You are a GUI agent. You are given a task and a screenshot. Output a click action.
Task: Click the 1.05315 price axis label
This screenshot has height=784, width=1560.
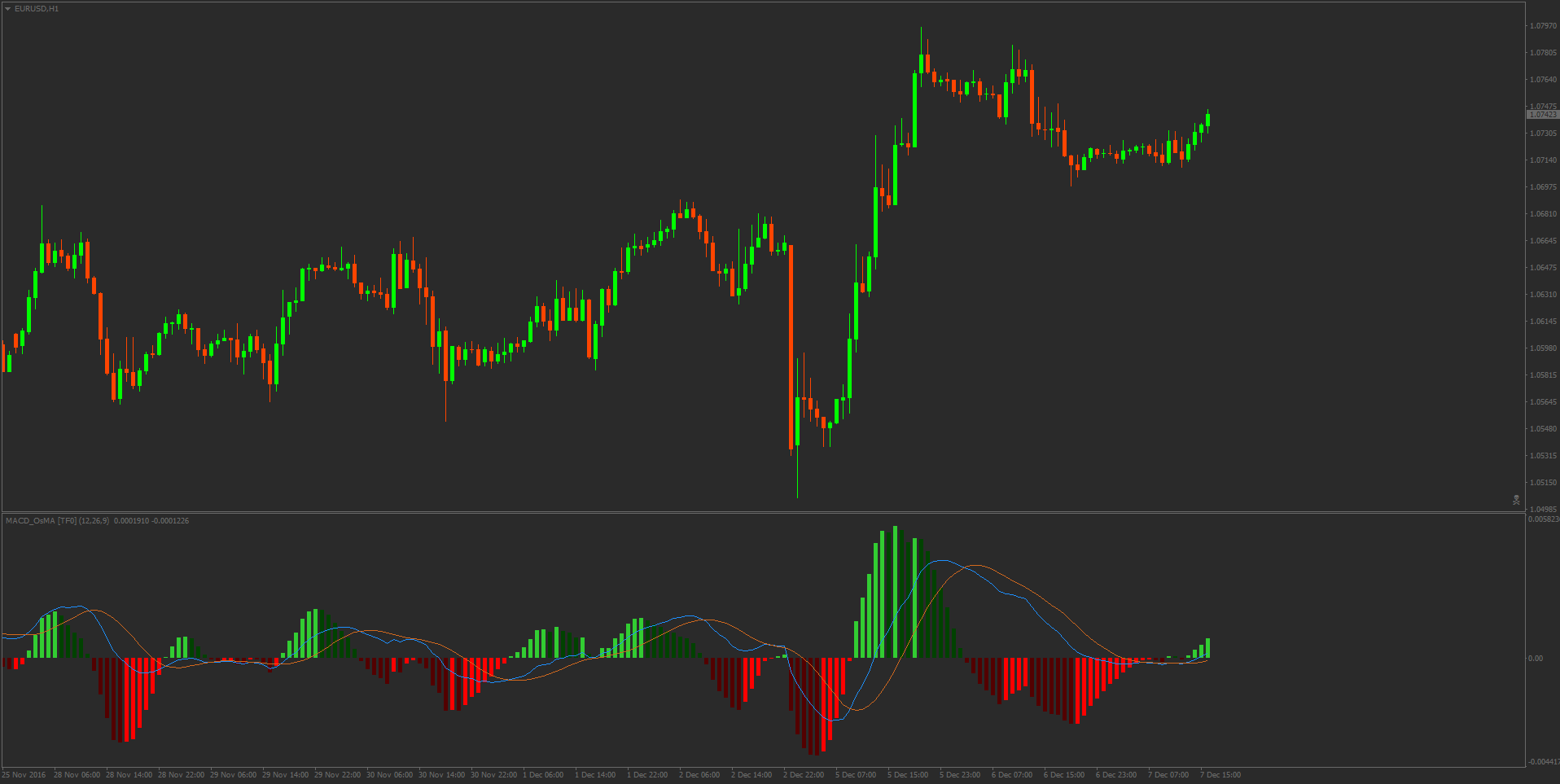tap(1543, 456)
